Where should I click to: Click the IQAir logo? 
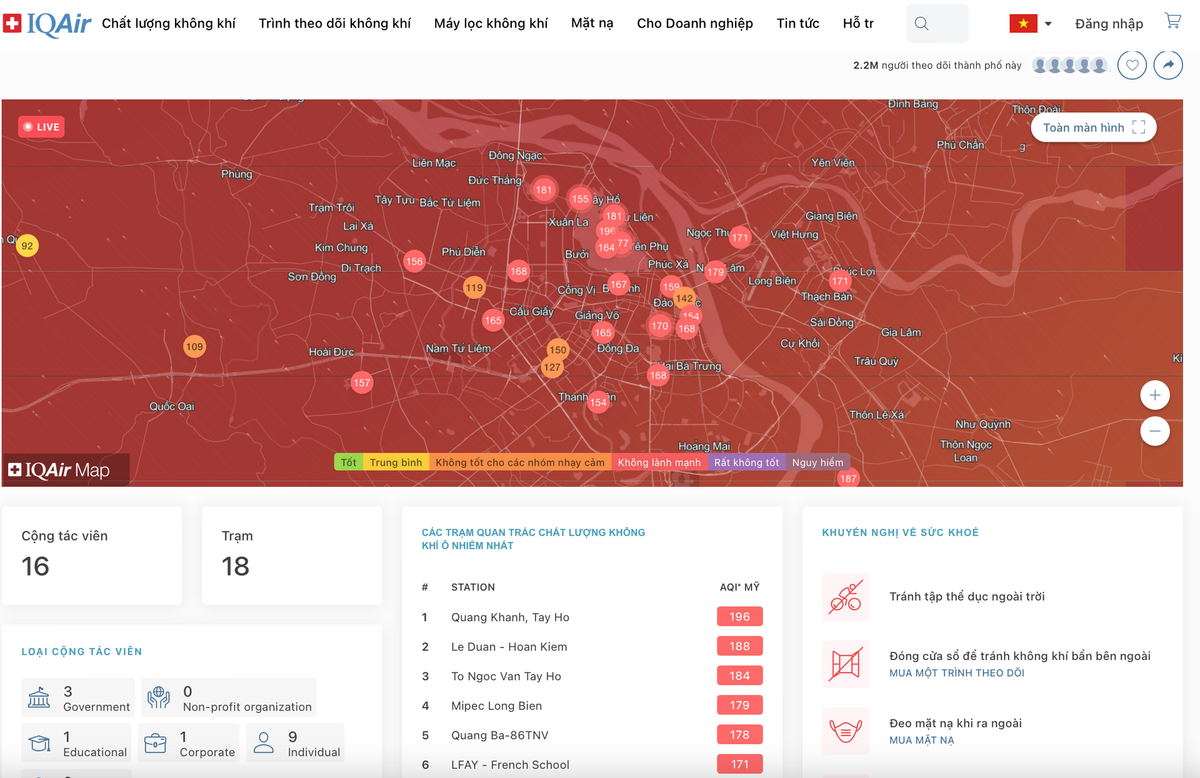click(x=48, y=22)
